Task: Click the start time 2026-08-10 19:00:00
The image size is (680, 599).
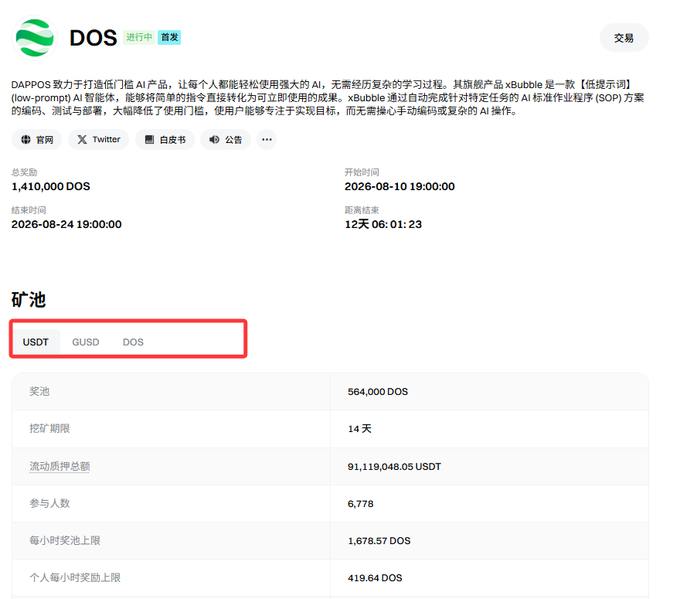Action: [399, 187]
